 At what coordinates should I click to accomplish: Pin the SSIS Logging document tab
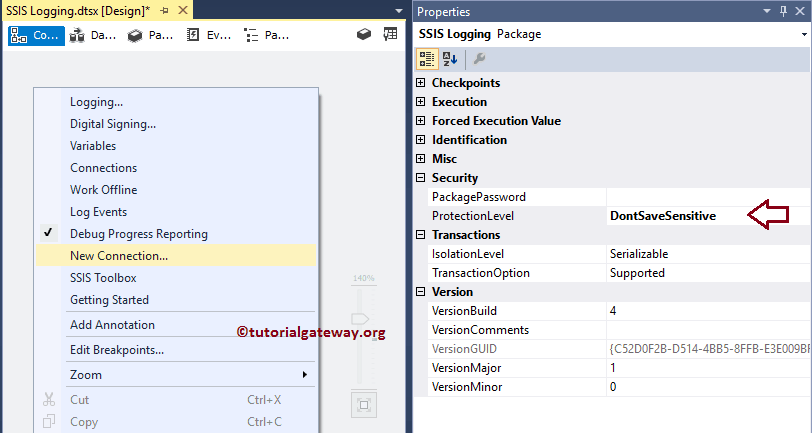tap(164, 9)
